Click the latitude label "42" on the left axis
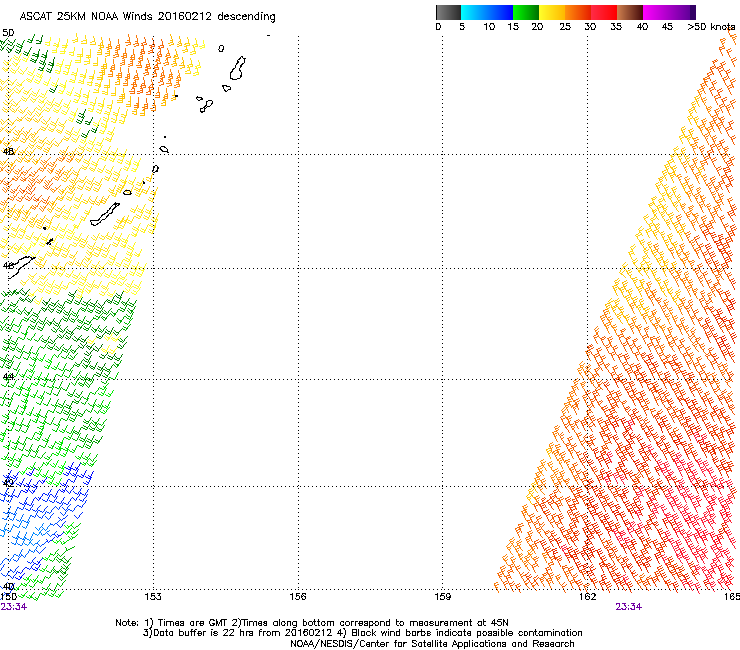This screenshot has width=740, height=650. [8, 482]
